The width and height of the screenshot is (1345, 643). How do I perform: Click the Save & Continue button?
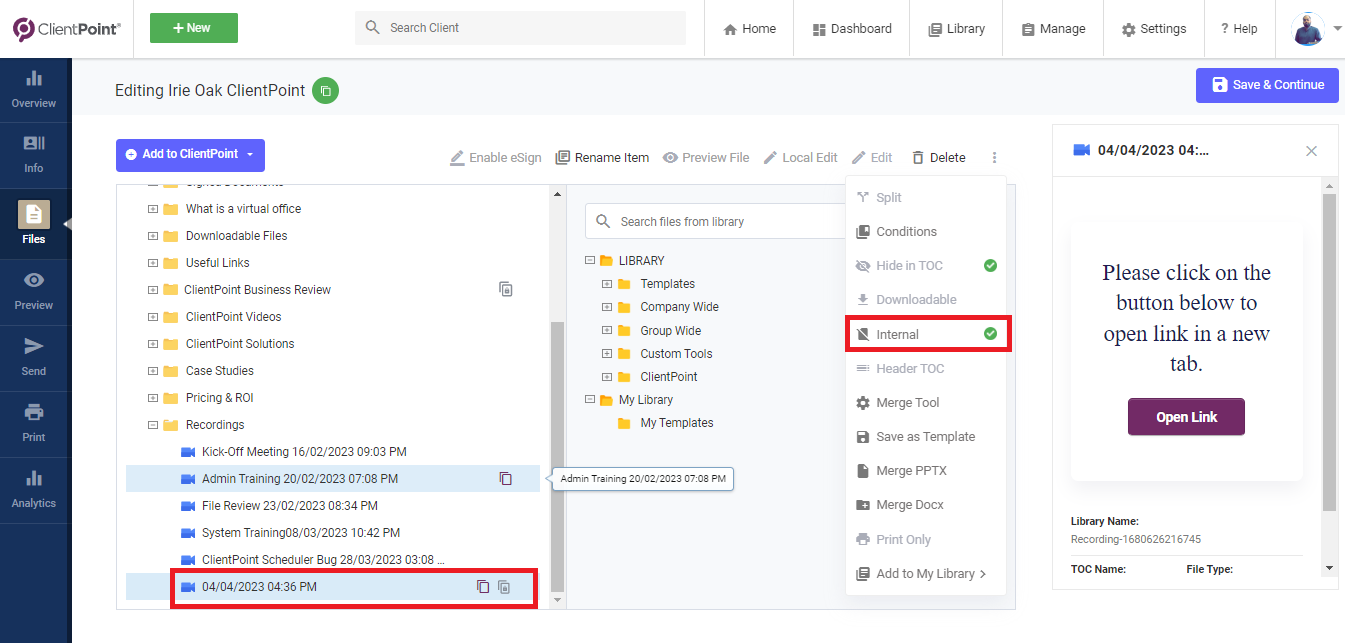point(1267,85)
